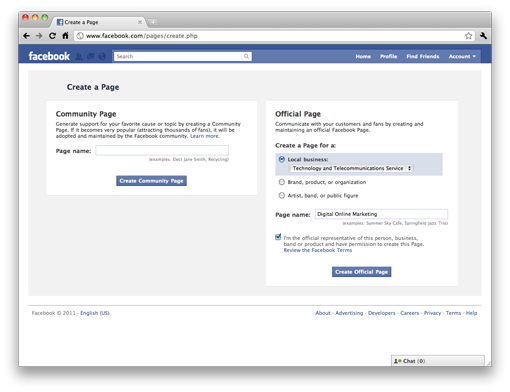The height and width of the screenshot is (392, 510).
Task: Open the Advertising footer link
Action: click(x=349, y=313)
